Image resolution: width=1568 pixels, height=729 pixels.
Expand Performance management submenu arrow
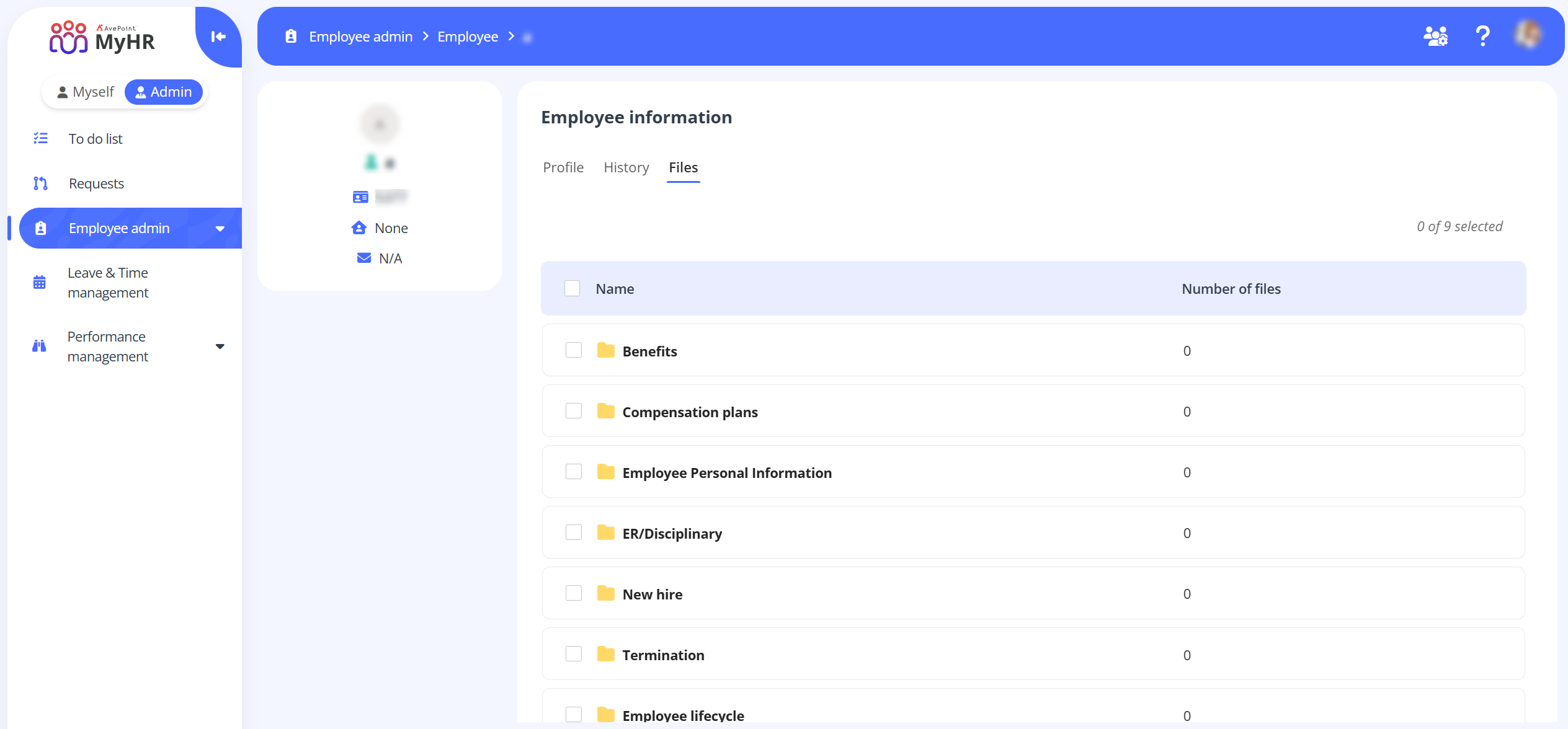220,347
